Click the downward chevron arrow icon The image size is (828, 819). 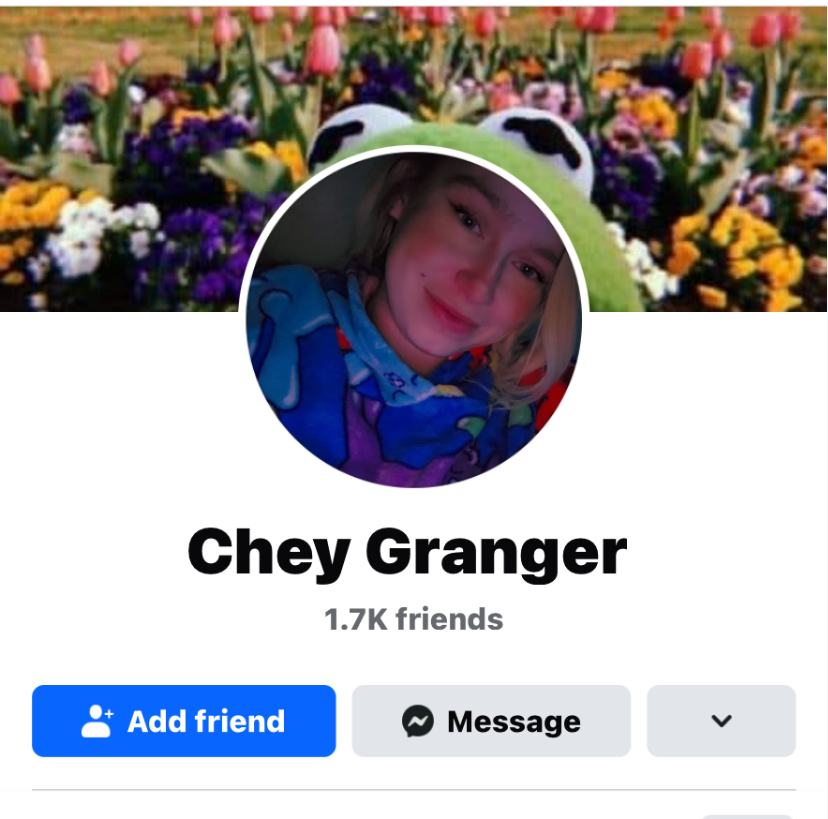[x=721, y=721]
